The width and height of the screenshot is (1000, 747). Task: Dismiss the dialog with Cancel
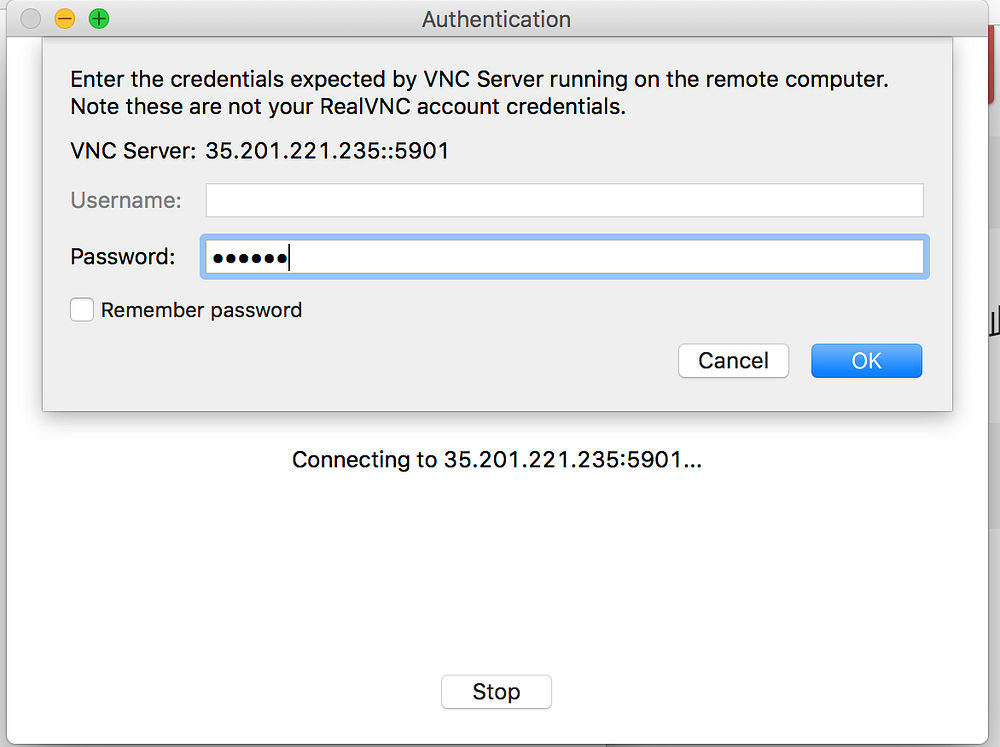point(733,360)
